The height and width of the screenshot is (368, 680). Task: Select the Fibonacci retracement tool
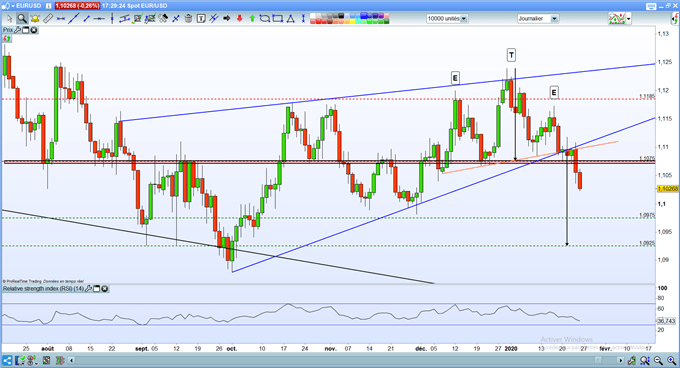click(137, 19)
